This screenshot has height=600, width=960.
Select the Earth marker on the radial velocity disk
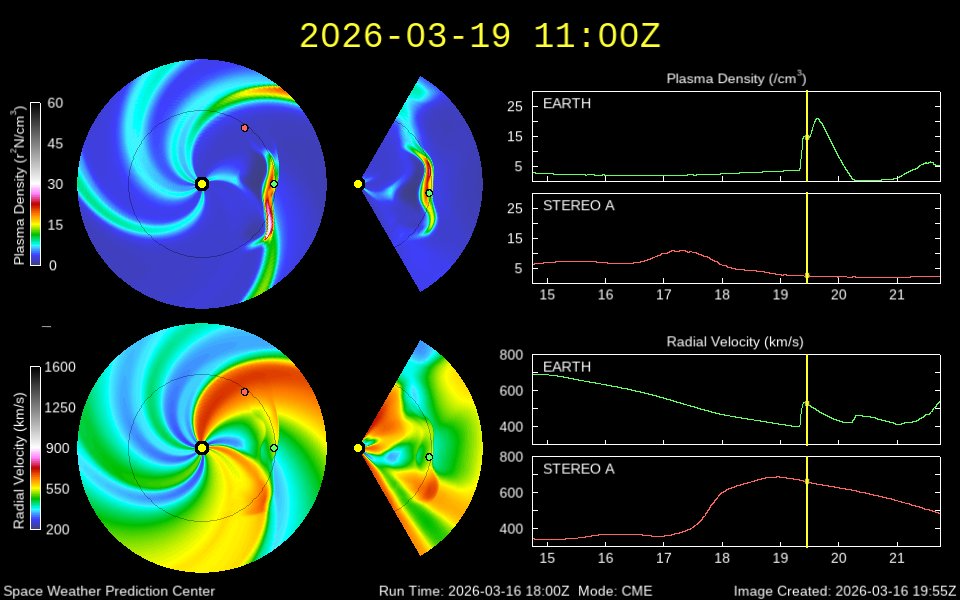tap(272, 450)
